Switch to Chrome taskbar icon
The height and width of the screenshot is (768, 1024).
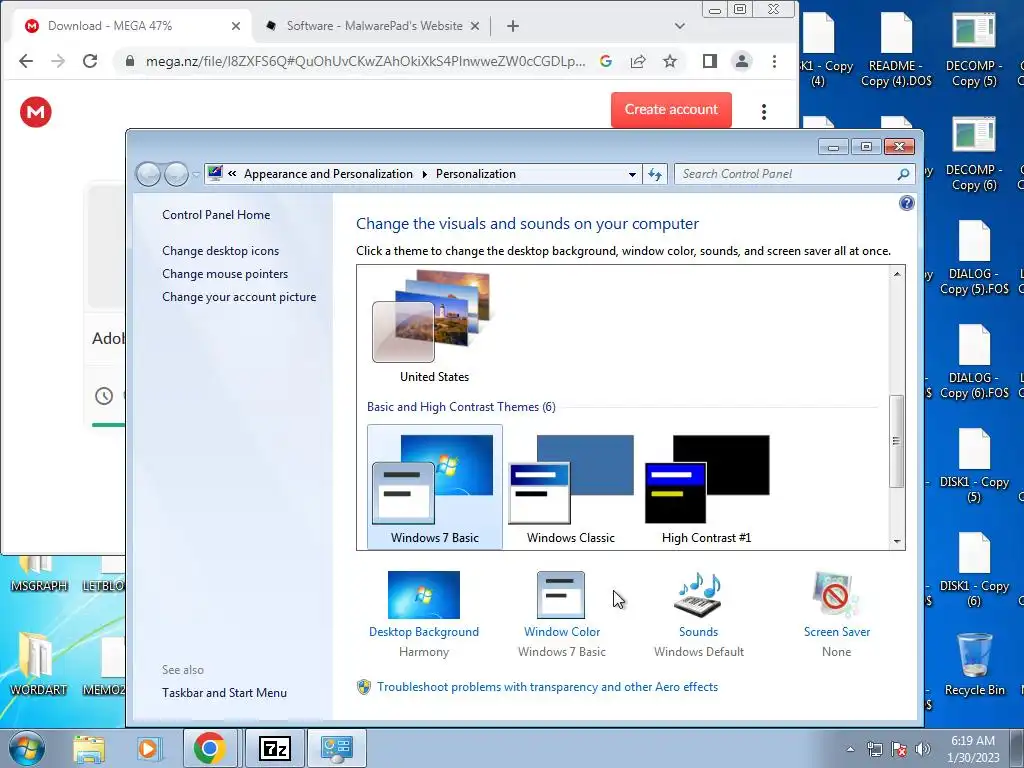[209, 748]
